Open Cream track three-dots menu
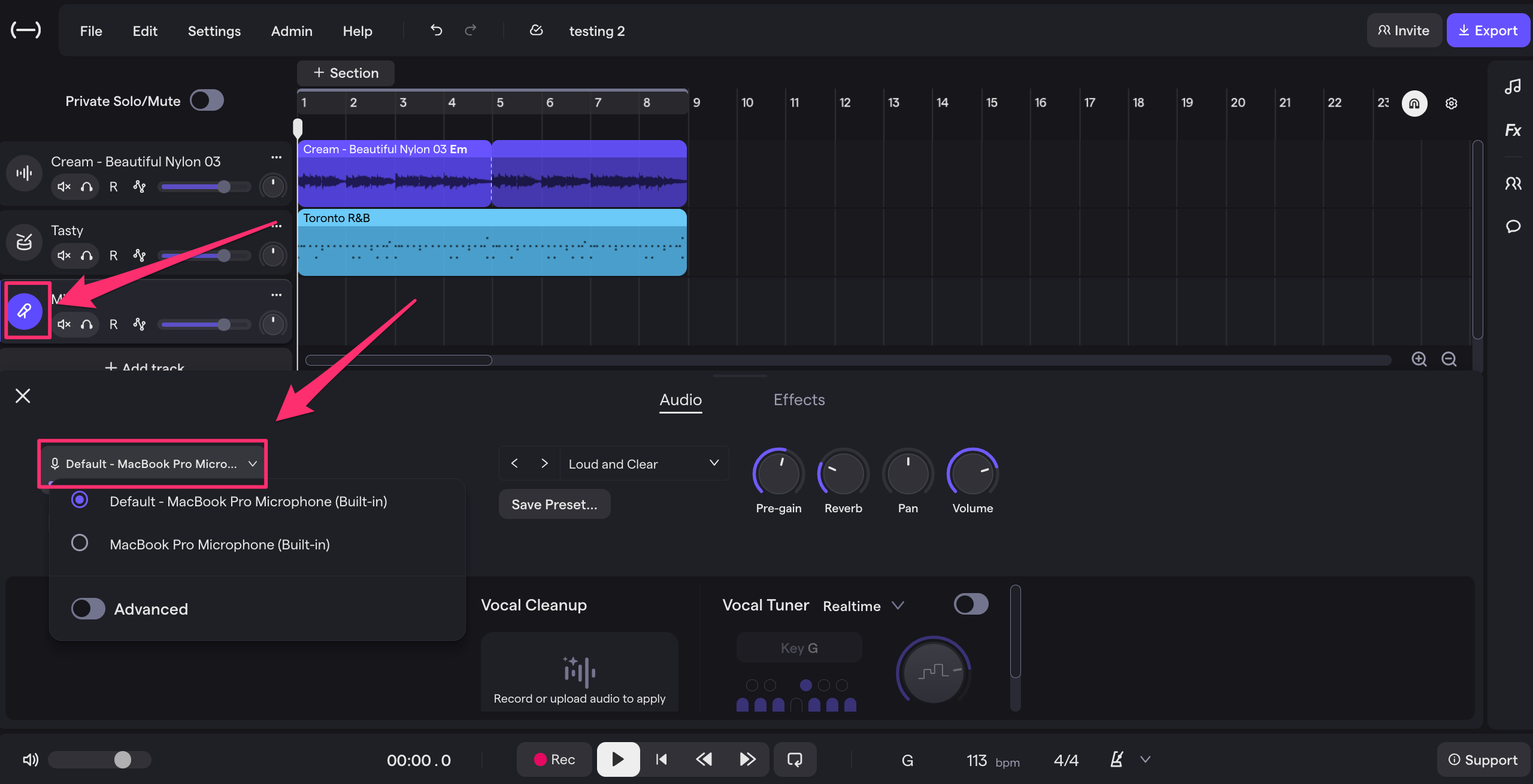1533x784 pixels. pyautogui.click(x=276, y=157)
